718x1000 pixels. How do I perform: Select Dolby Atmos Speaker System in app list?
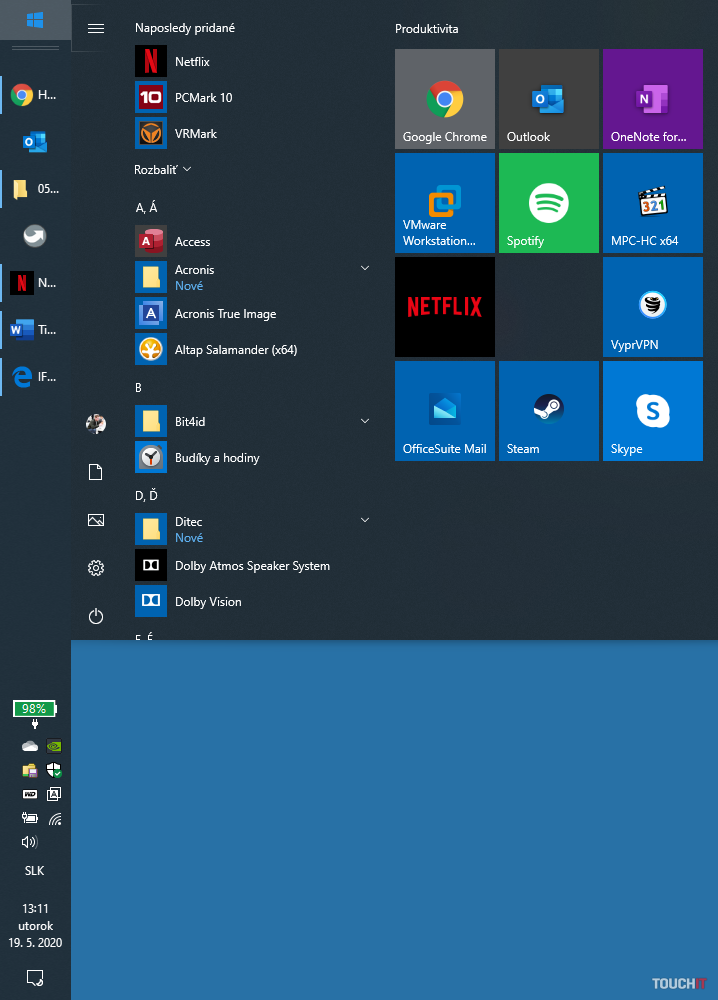[x=251, y=566]
